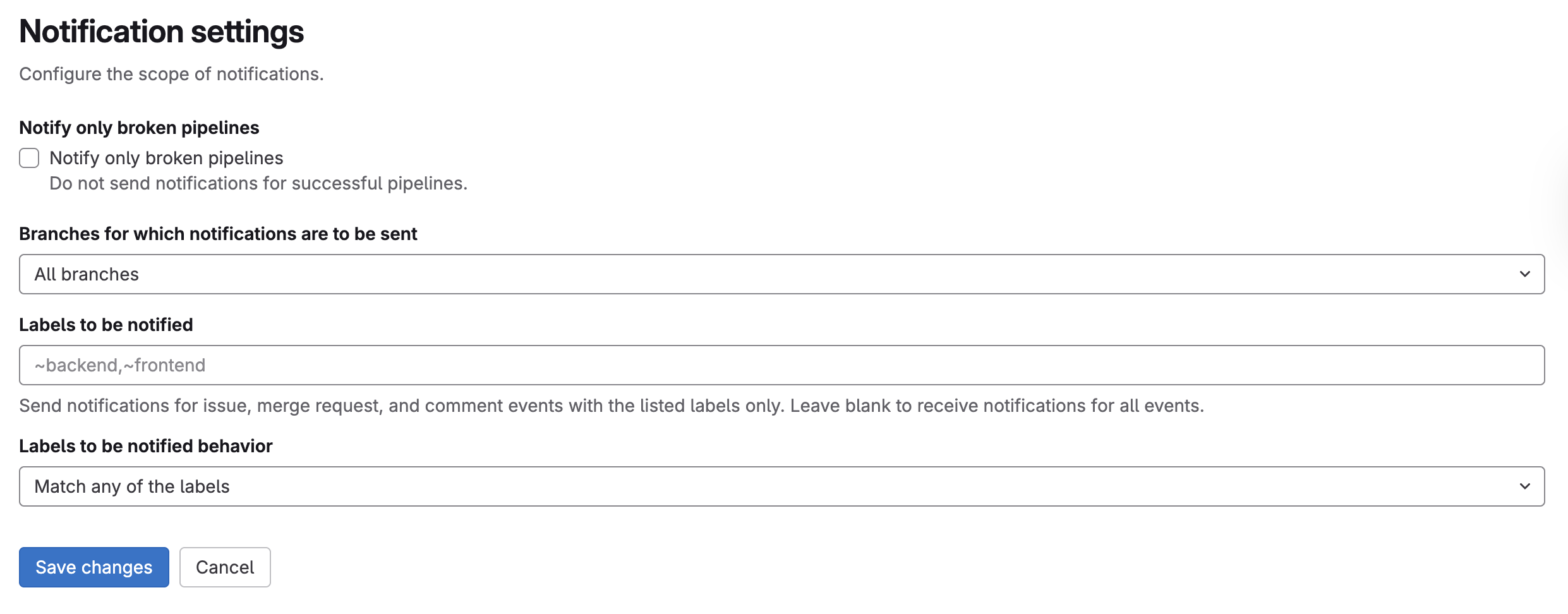Click the chevron arrow beside Match any of the labels
Screen dimensions: 1568x614
coord(1524,486)
